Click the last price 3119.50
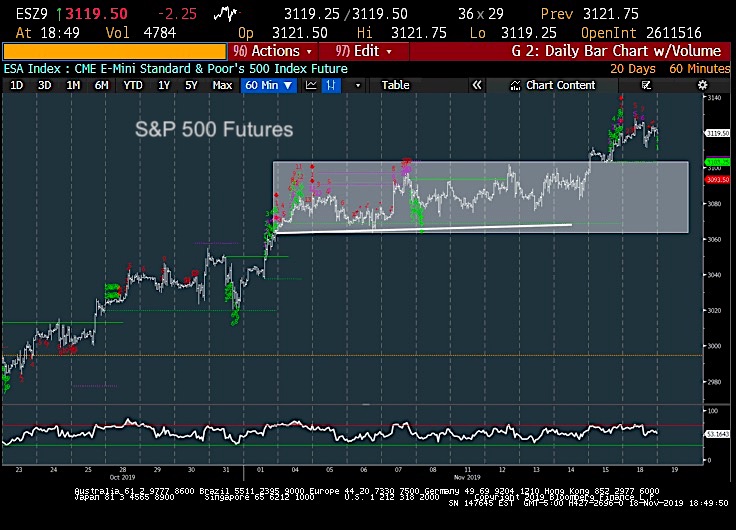 tap(96, 14)
